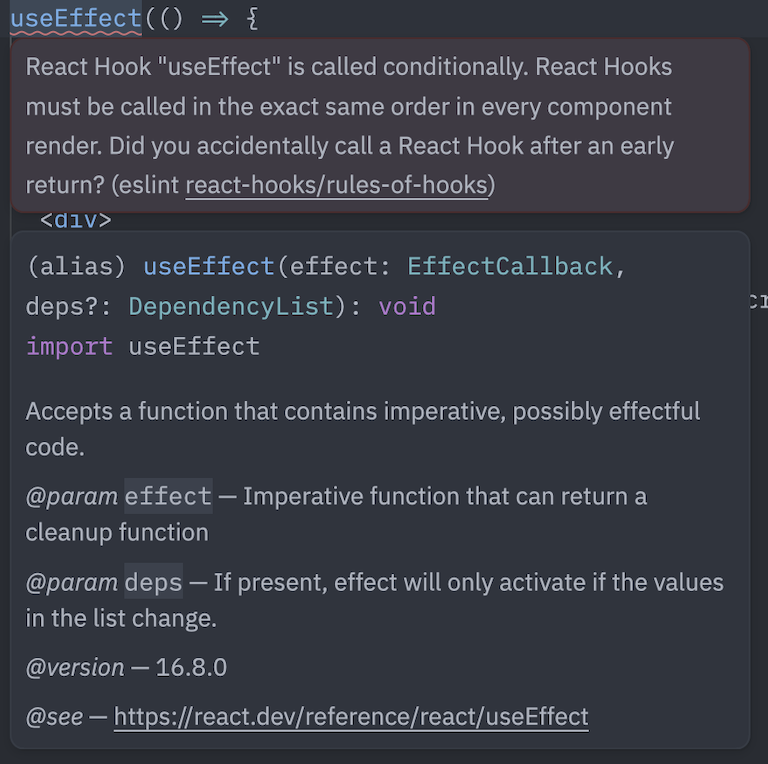Click useEffect after the import keyword
The height and width of the screenshot is (764, 768).
click(x=194, y=346)
